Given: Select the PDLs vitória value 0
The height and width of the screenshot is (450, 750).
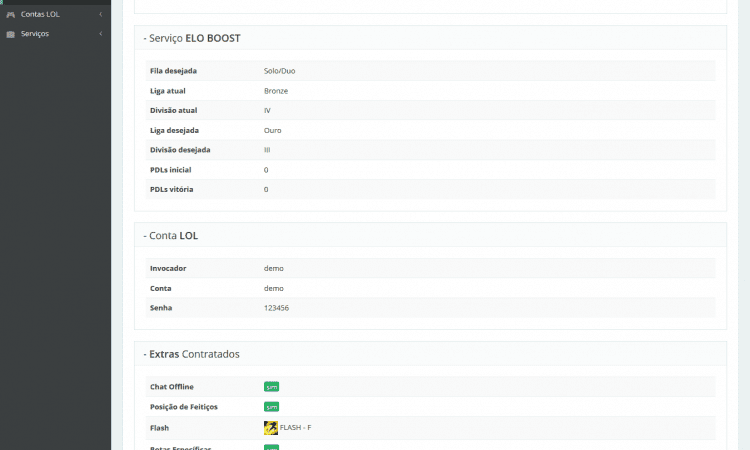Looking at the screenshot, I should tap(266, 189).
